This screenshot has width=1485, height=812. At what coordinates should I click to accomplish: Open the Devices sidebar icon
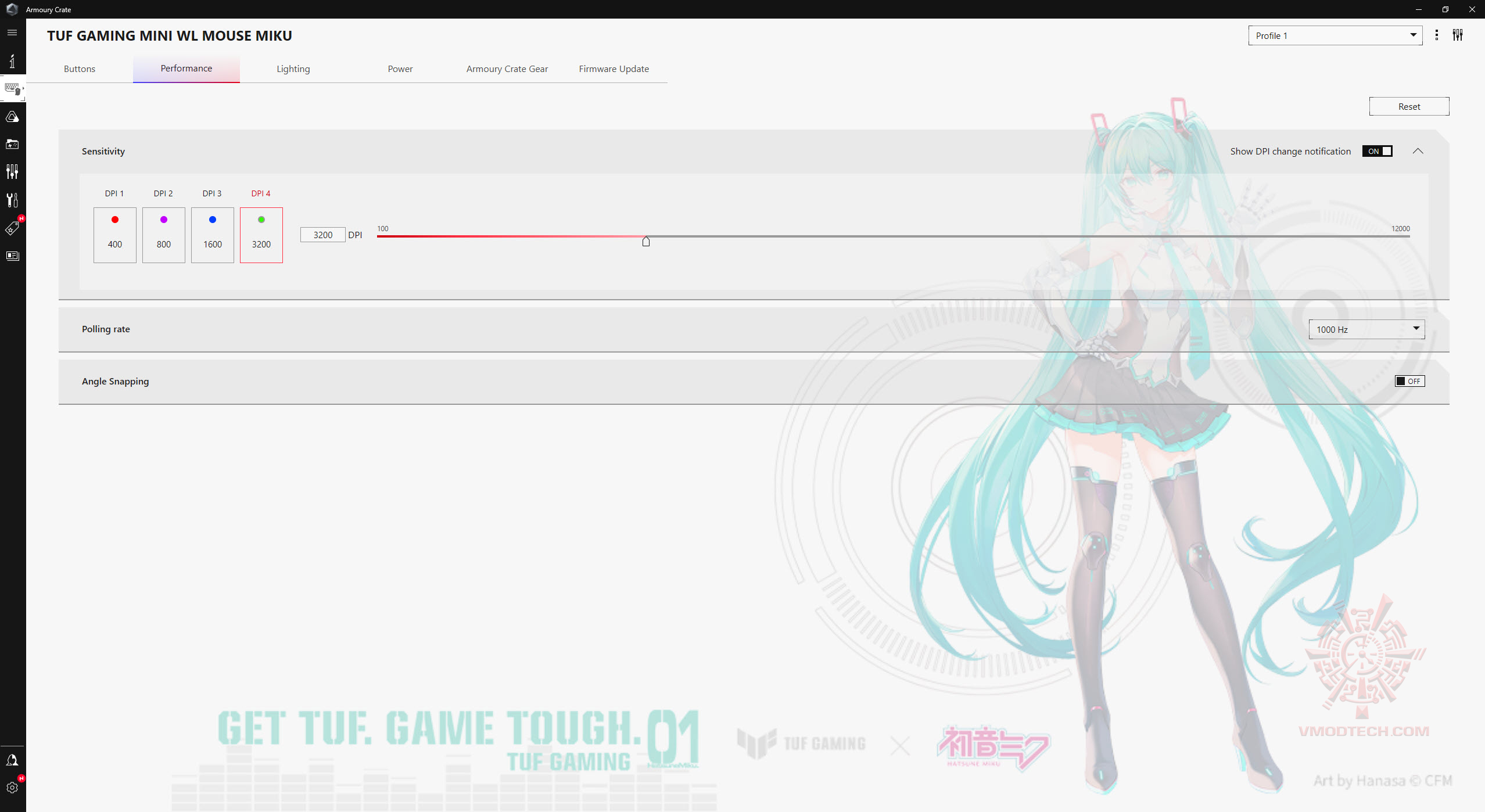pyautogui.click(x=12, y=89)
